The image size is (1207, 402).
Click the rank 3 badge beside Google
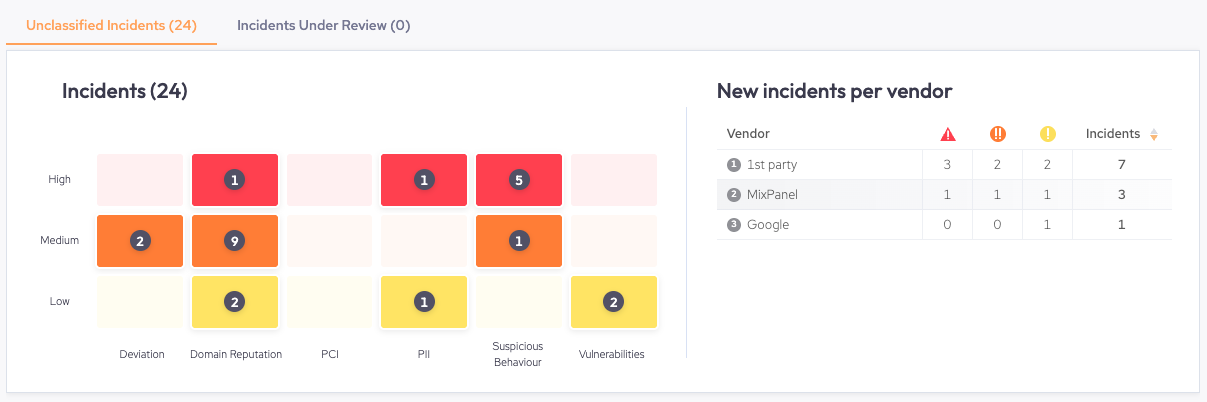733,225
